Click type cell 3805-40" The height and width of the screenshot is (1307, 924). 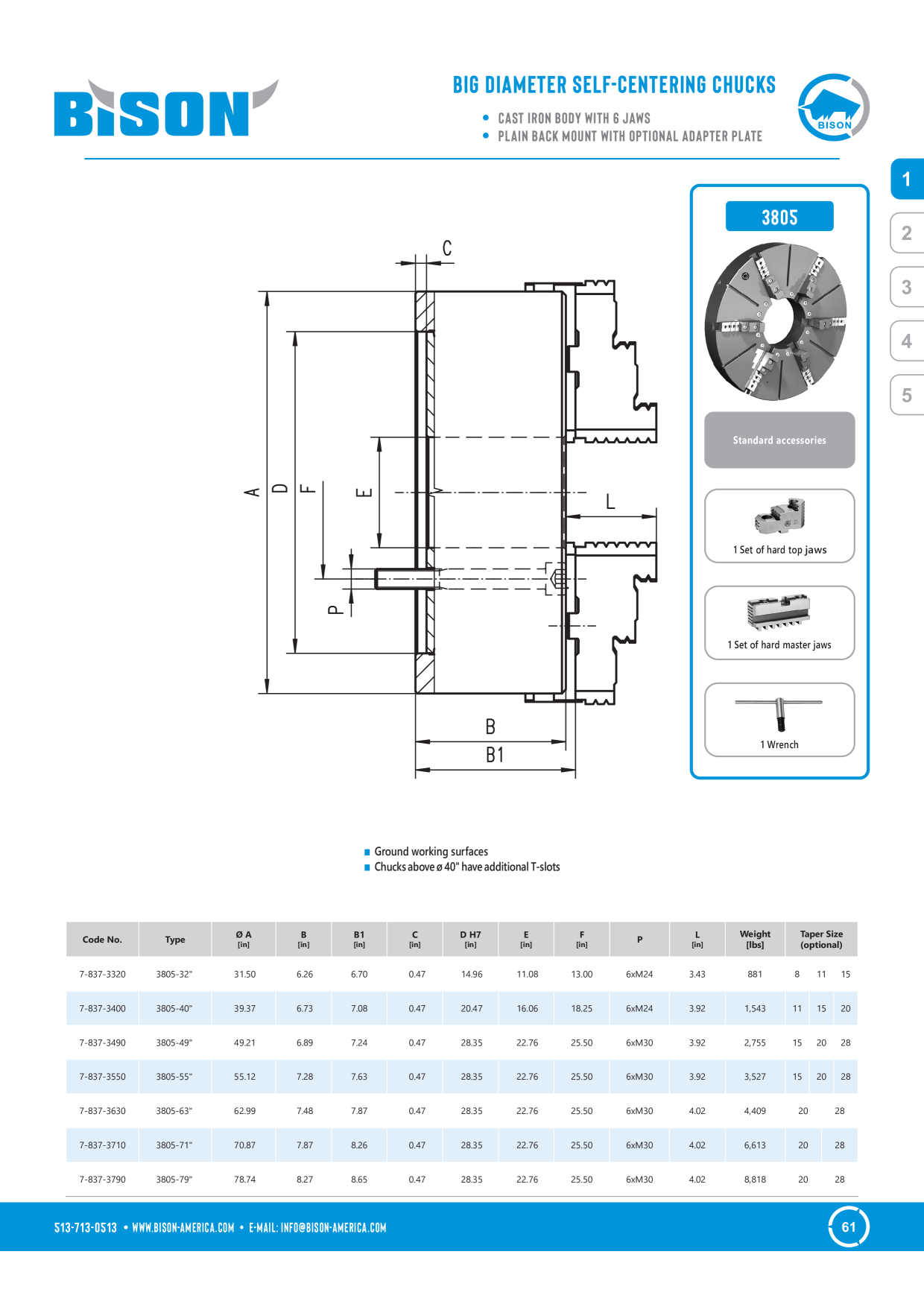tap(174, 1009)
